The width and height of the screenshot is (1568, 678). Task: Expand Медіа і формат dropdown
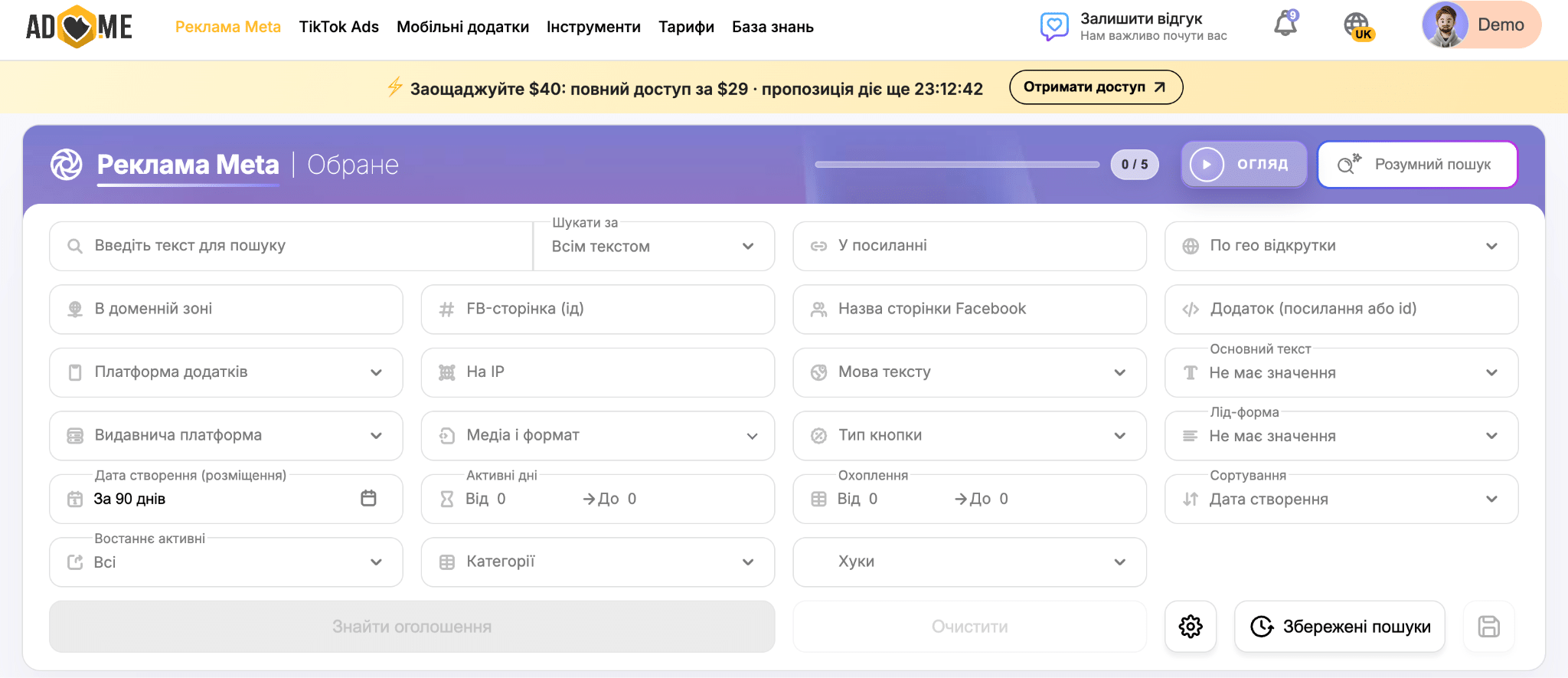(598, 435)
